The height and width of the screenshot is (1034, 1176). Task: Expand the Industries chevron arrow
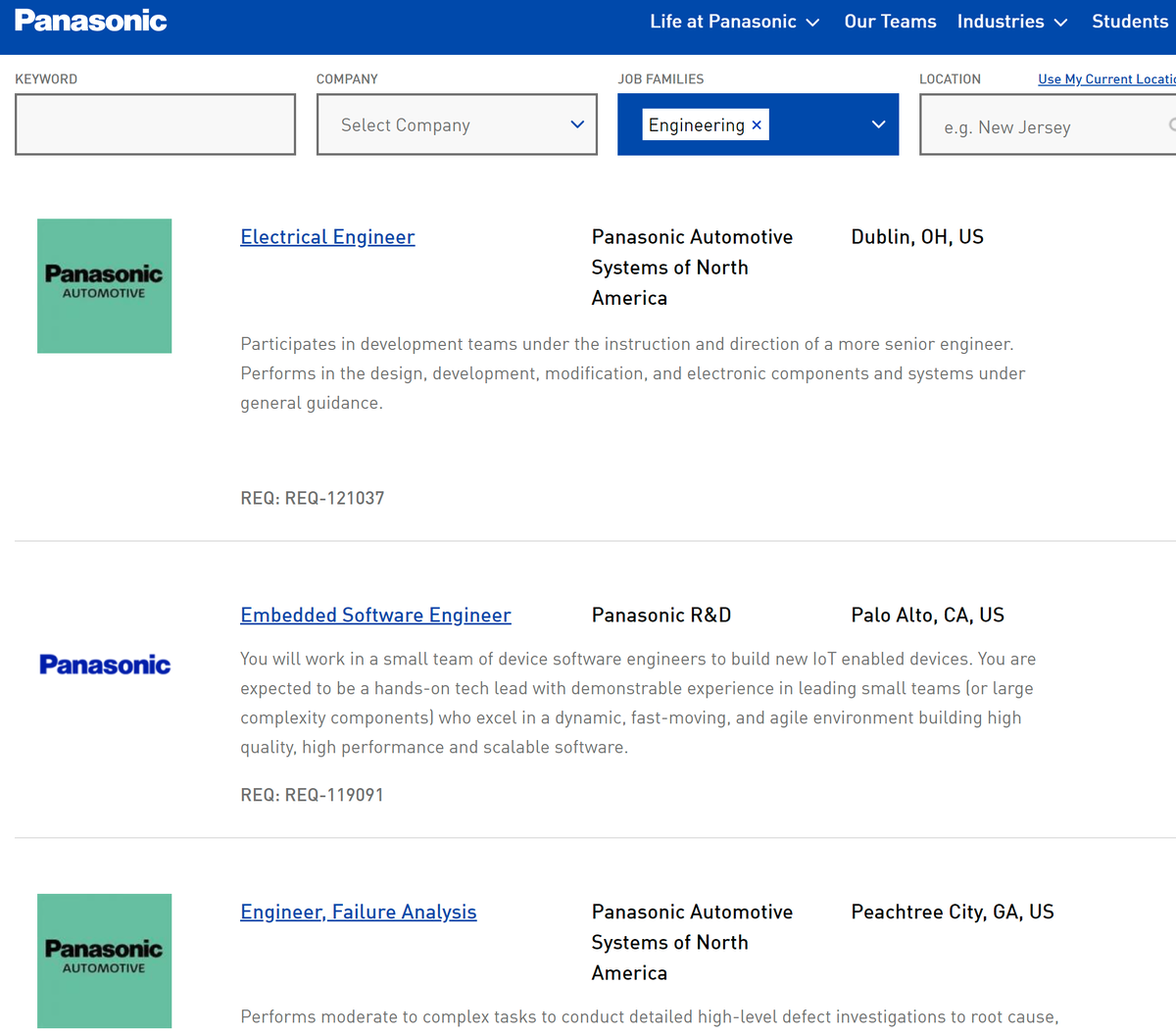pos(1060,23)
